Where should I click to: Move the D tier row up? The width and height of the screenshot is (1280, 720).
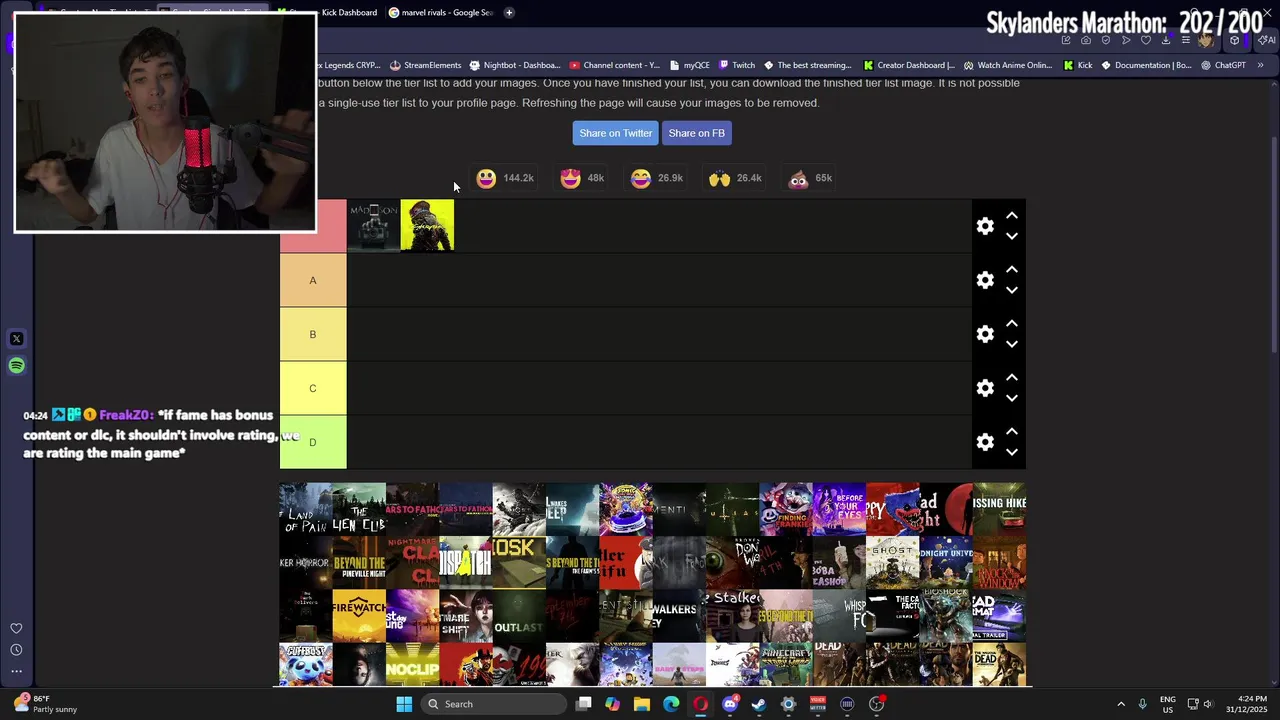tap(1012, 431)
